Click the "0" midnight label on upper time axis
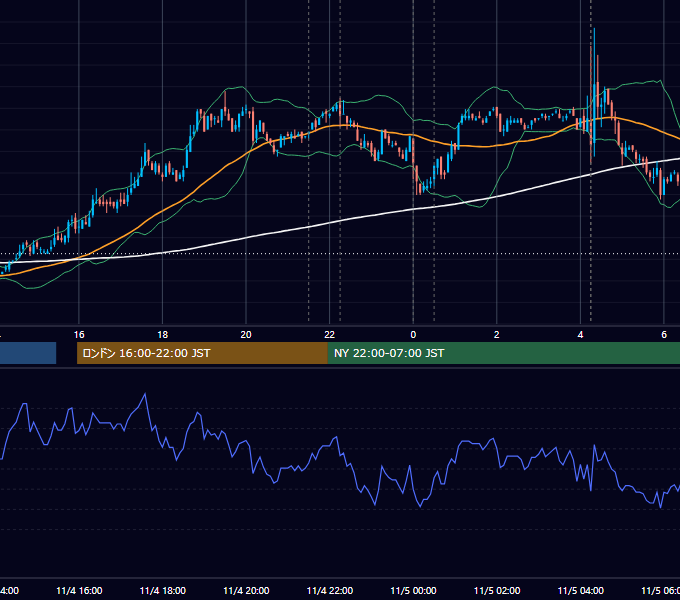 413,335
